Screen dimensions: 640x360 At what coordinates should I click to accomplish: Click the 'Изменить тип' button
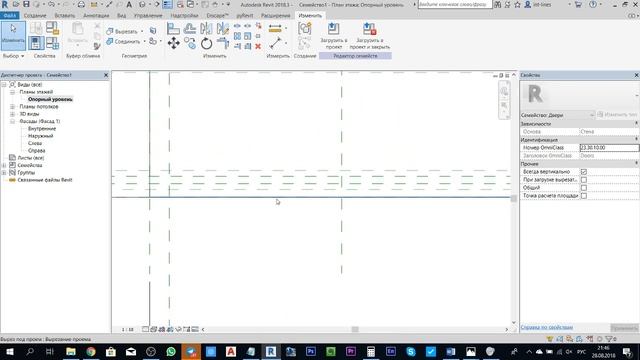point(617,115)
